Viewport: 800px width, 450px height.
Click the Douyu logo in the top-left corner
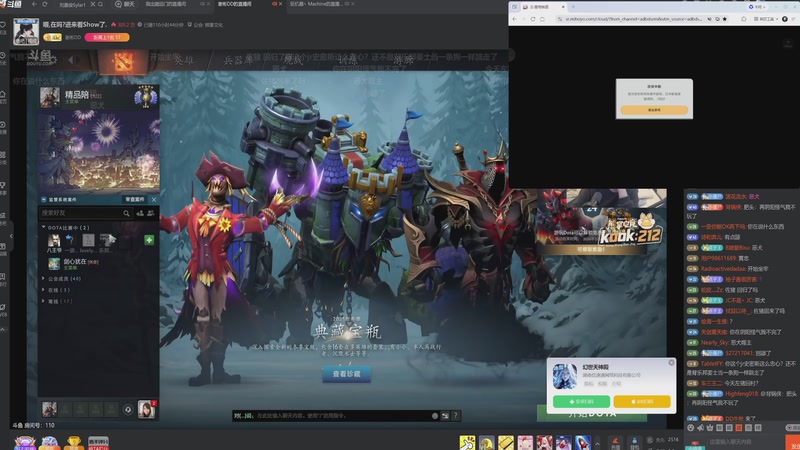11,4
